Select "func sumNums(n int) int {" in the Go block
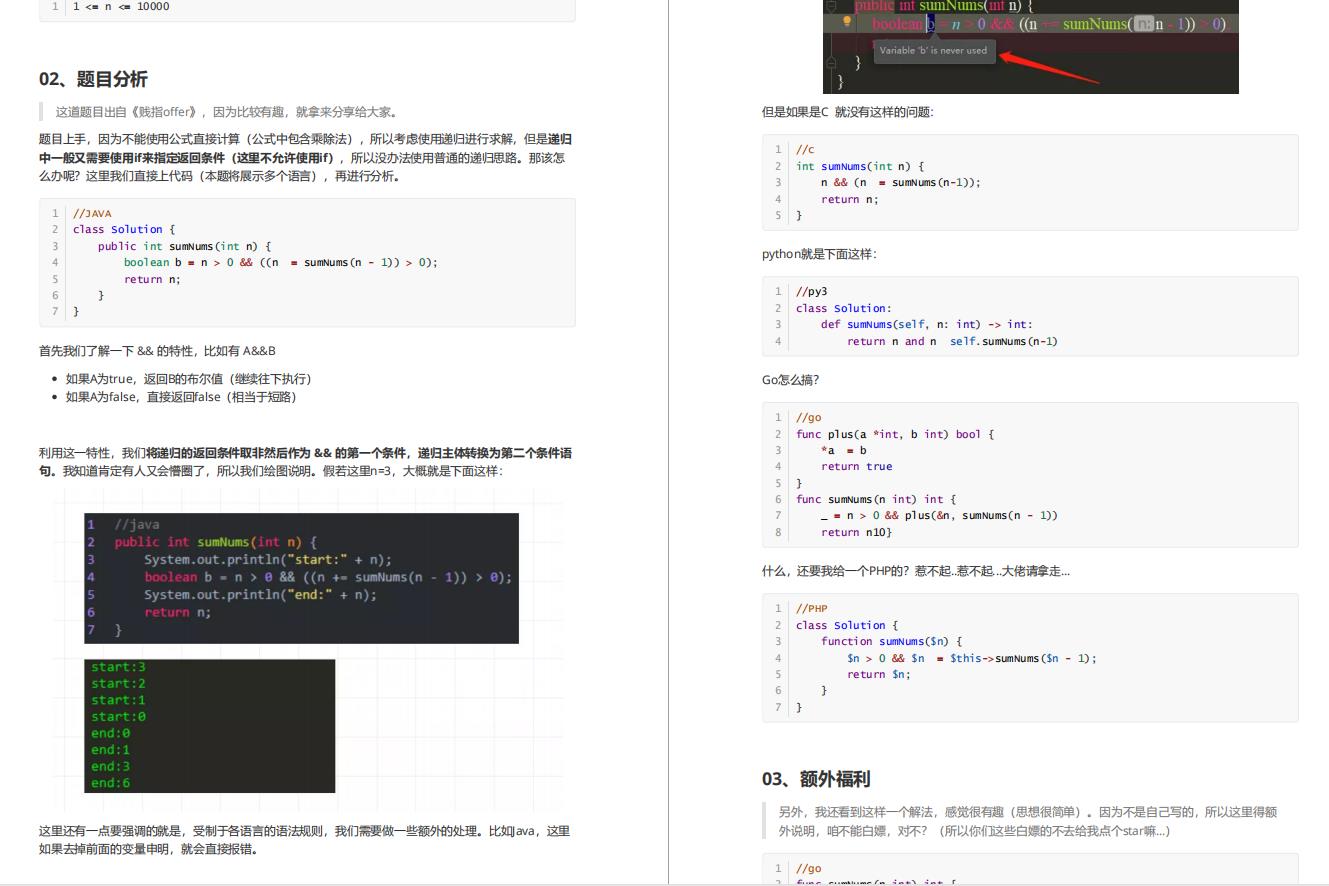This screenshot has width=1329, height=886. (876, 500)
